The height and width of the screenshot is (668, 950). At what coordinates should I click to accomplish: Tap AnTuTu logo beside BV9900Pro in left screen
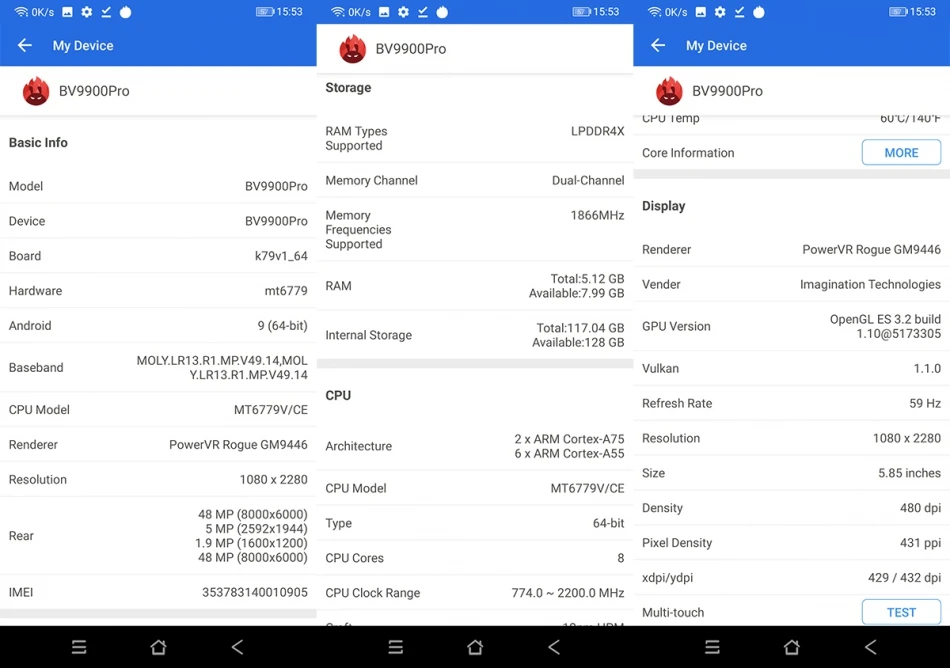pyautogui.click(x=36, y=91)
